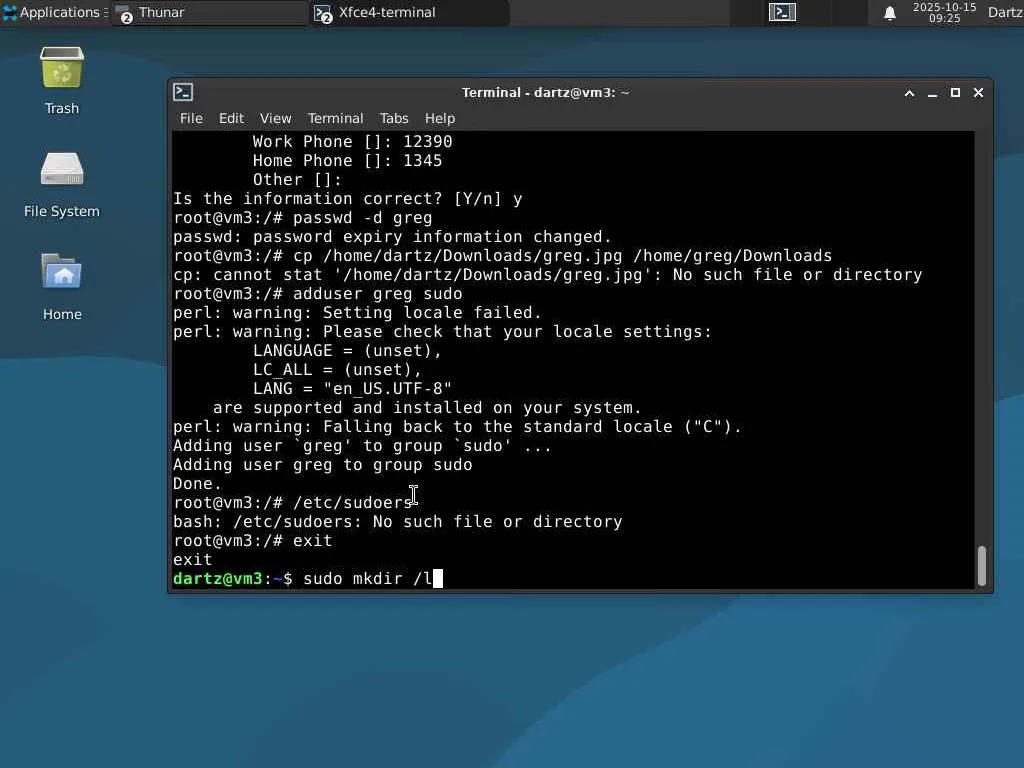The width and height of the screenshot is (1024, 768).
Task: Click the text 'passwd -d greg'
Action: (362, 217)
